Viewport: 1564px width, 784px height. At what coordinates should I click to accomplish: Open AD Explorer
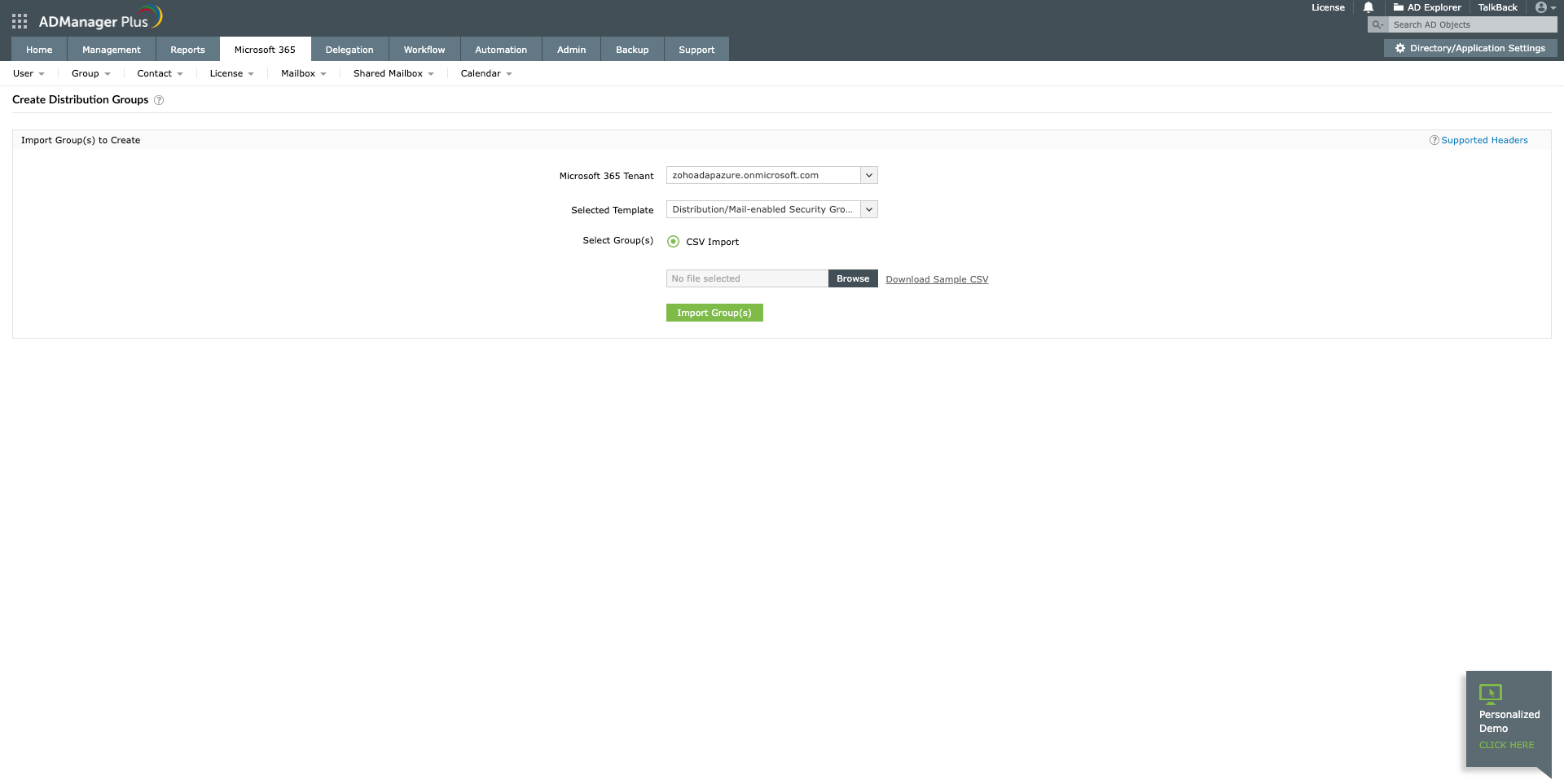(1427, 7)
